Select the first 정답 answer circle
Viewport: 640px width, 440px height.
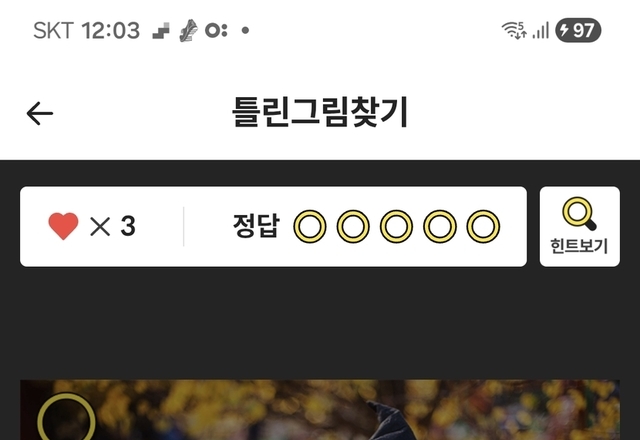(x=310, y=226)
